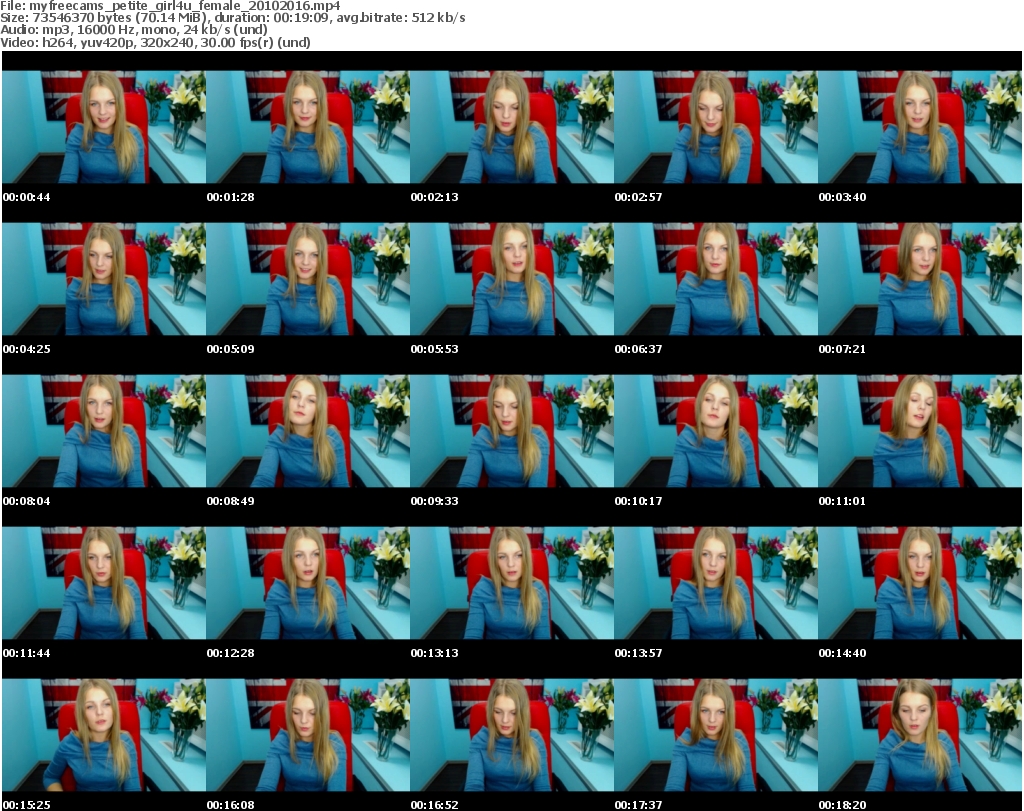
Task: Open the frame thumbnail labeled 00:07:21
Action: pos(920,279)
